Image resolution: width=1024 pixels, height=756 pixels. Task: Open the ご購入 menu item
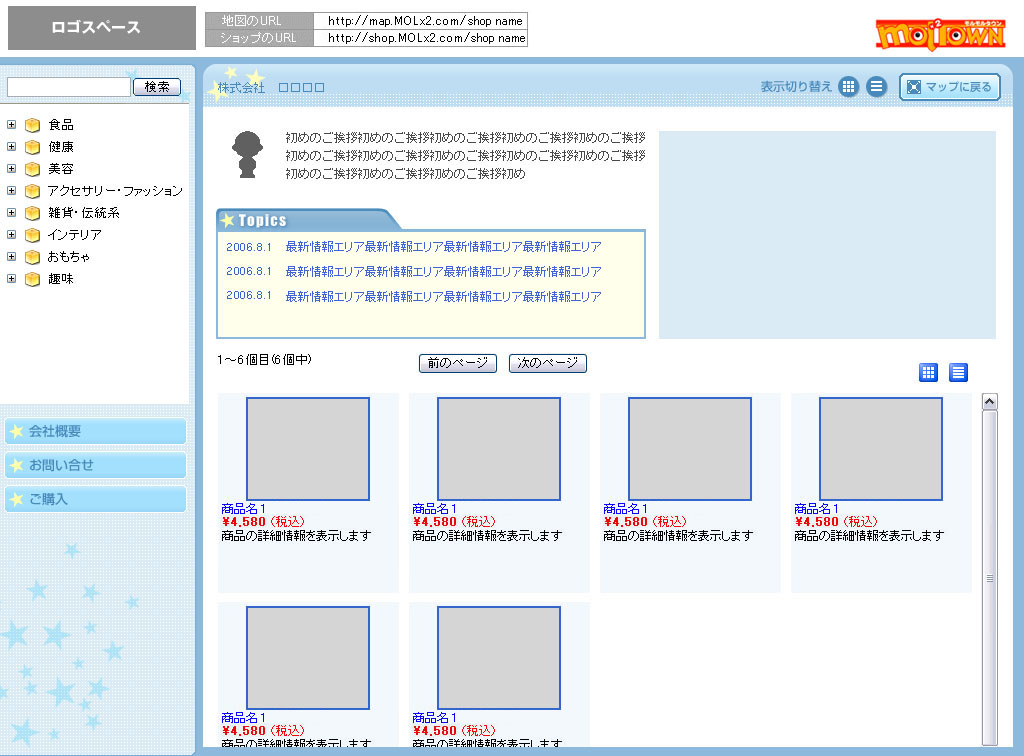(x=95, y=499)
